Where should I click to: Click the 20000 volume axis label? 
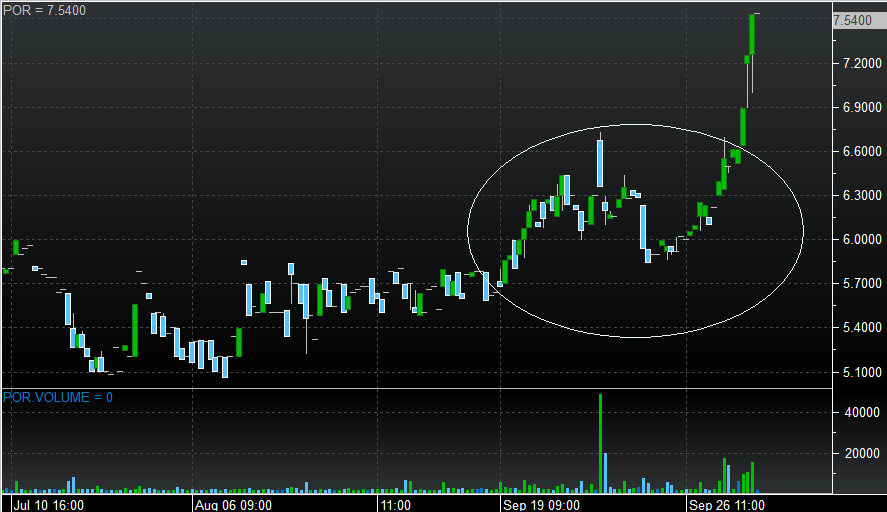click(x=862, y=453)
